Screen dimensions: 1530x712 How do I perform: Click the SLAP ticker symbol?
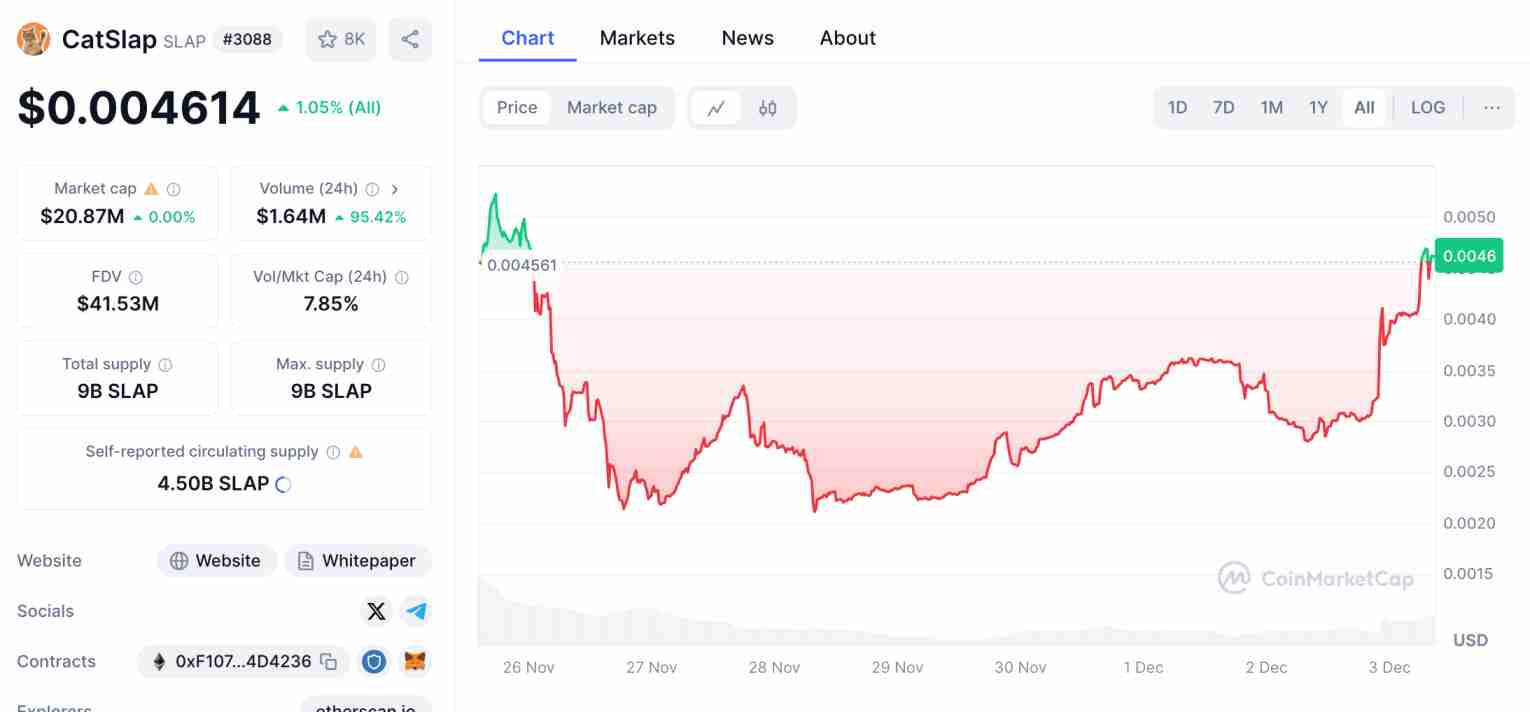pyautogui.click(x=184, y=41)
